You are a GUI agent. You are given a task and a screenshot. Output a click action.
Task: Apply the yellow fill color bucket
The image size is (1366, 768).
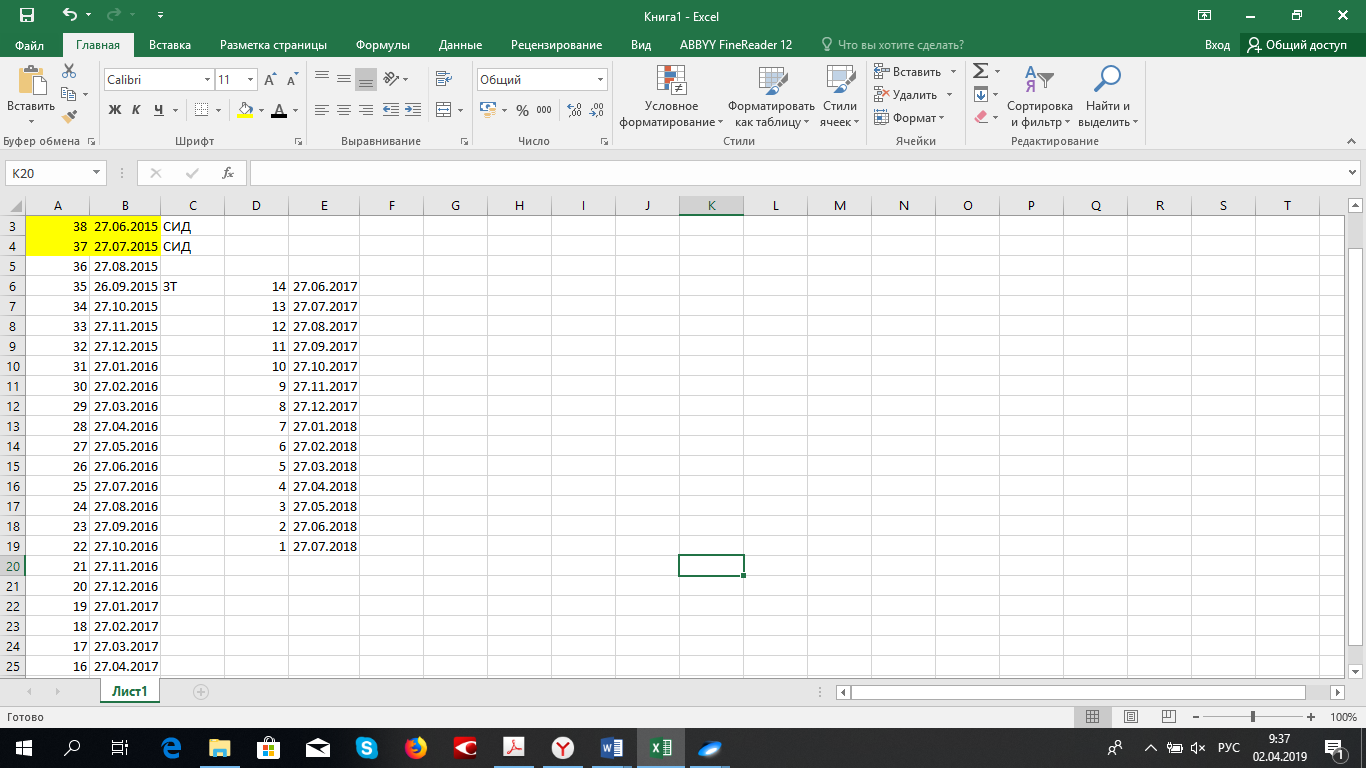[x=245, y=110]
